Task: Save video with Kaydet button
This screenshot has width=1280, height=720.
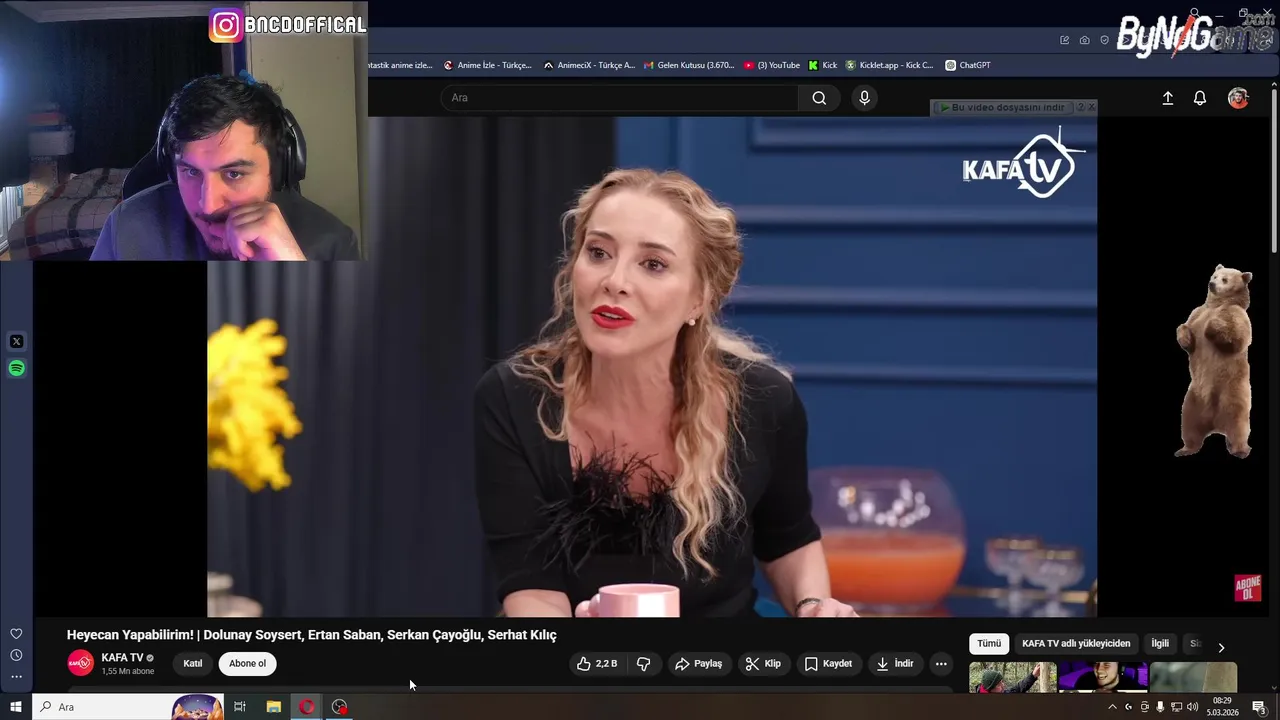Action: click(828, 664)
